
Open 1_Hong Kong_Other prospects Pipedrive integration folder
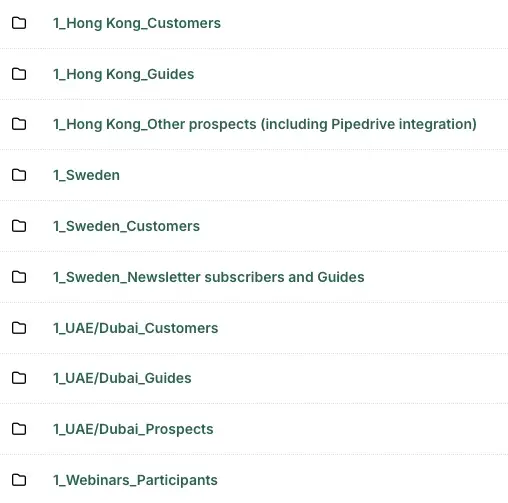click(265, 124)
